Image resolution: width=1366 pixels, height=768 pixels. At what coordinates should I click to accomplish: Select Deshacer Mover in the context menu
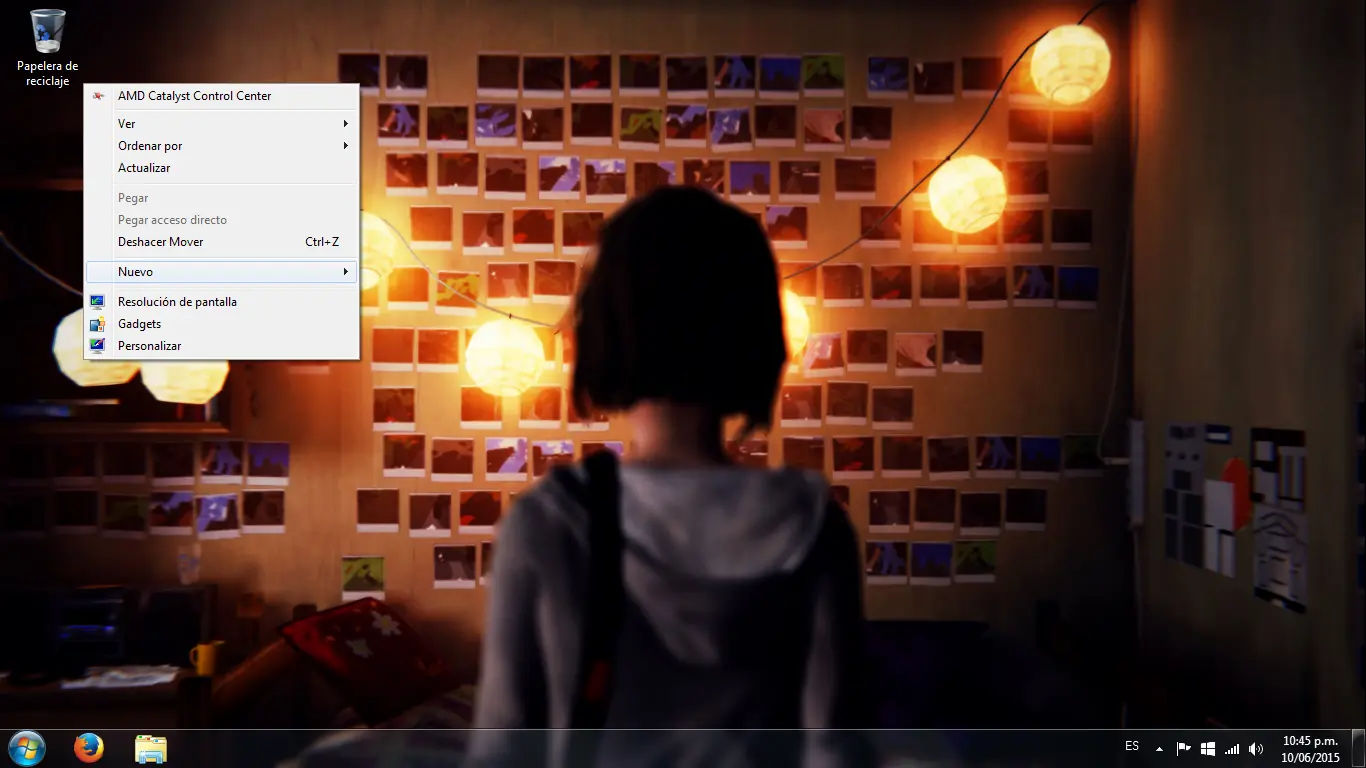(222, 242)
